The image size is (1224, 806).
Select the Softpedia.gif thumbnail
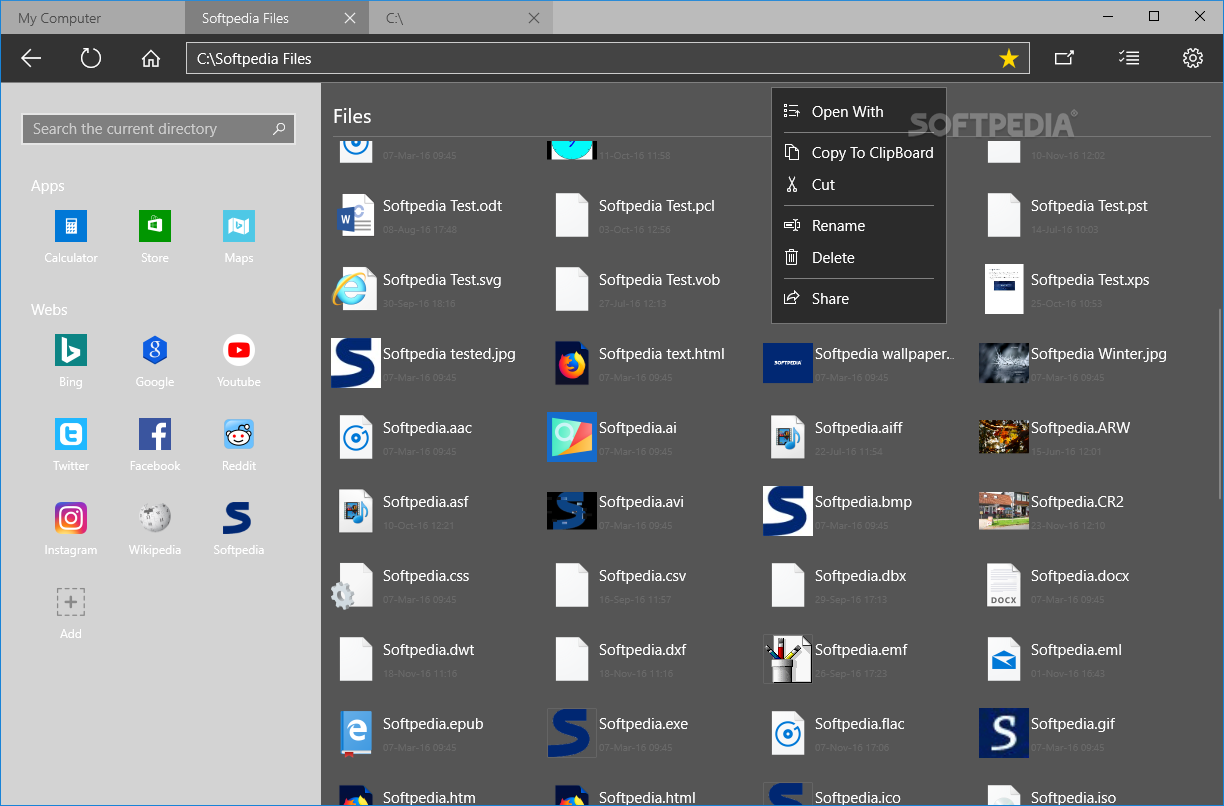click(x=1004, y=733)
